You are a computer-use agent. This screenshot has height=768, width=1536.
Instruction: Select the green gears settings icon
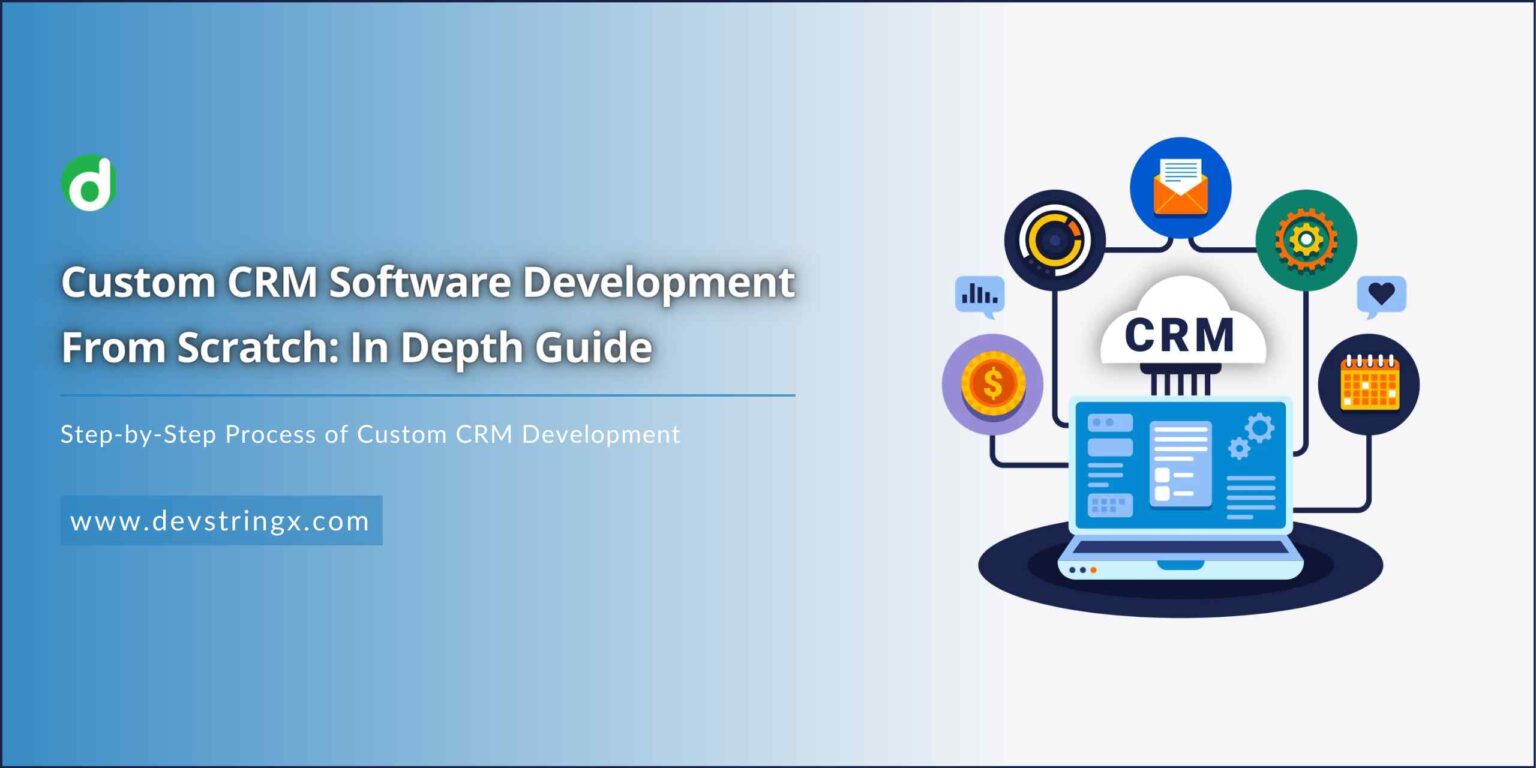click(x=1305, y=240)
